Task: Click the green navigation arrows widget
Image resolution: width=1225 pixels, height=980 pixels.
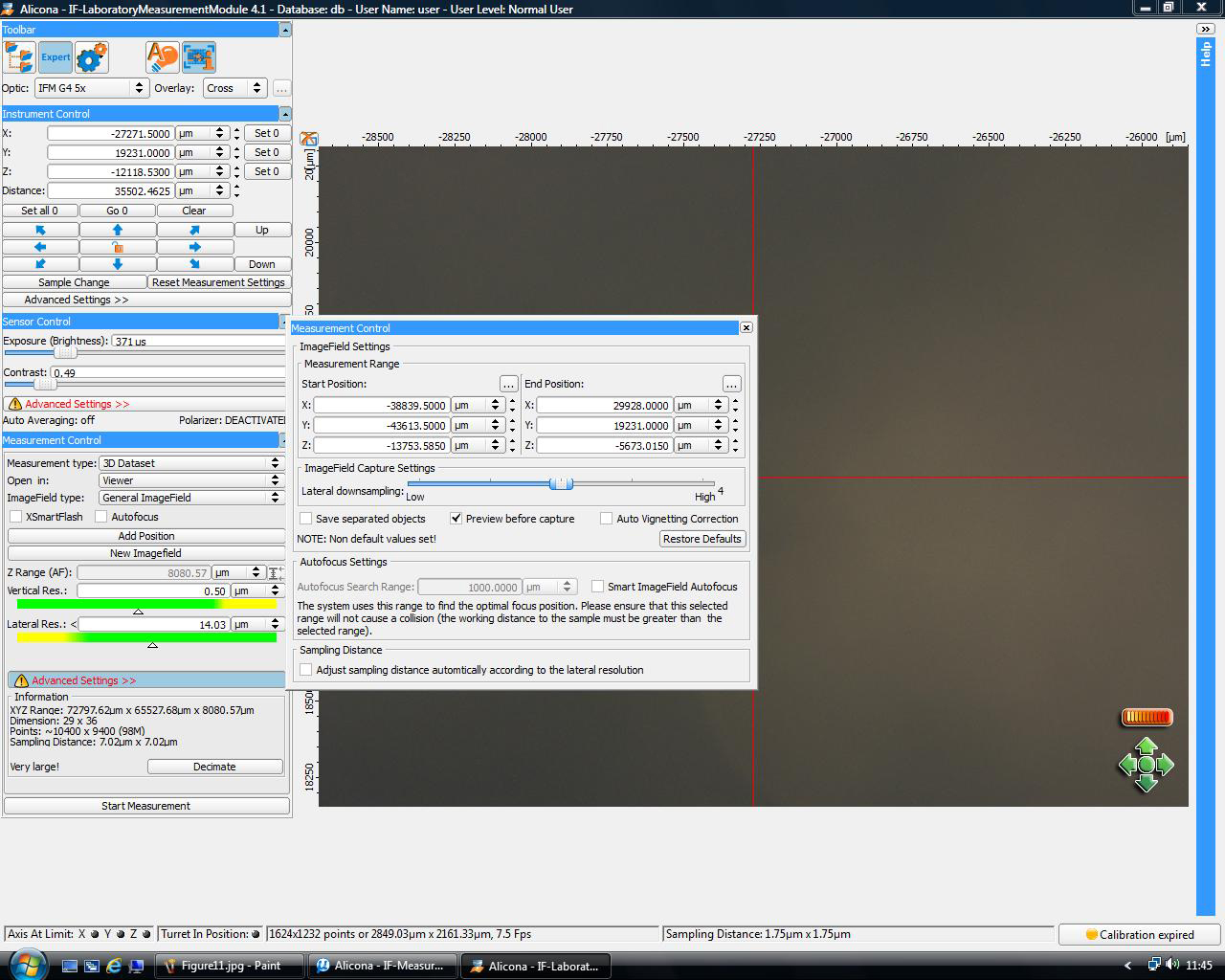Action: (1146, 765)
